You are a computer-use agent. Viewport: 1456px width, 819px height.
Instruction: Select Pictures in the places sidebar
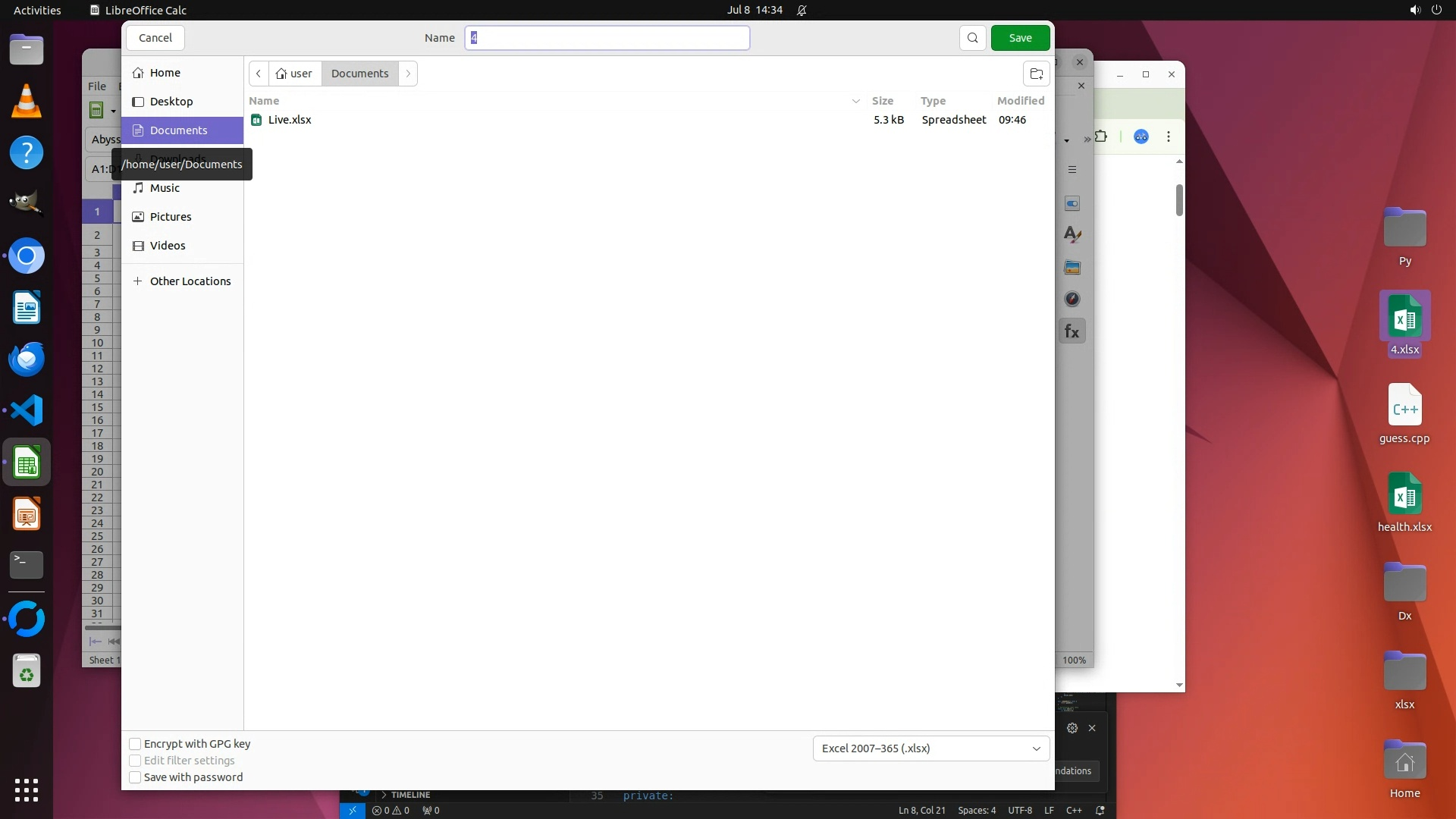pyautogui.click(x=171, y=217)
